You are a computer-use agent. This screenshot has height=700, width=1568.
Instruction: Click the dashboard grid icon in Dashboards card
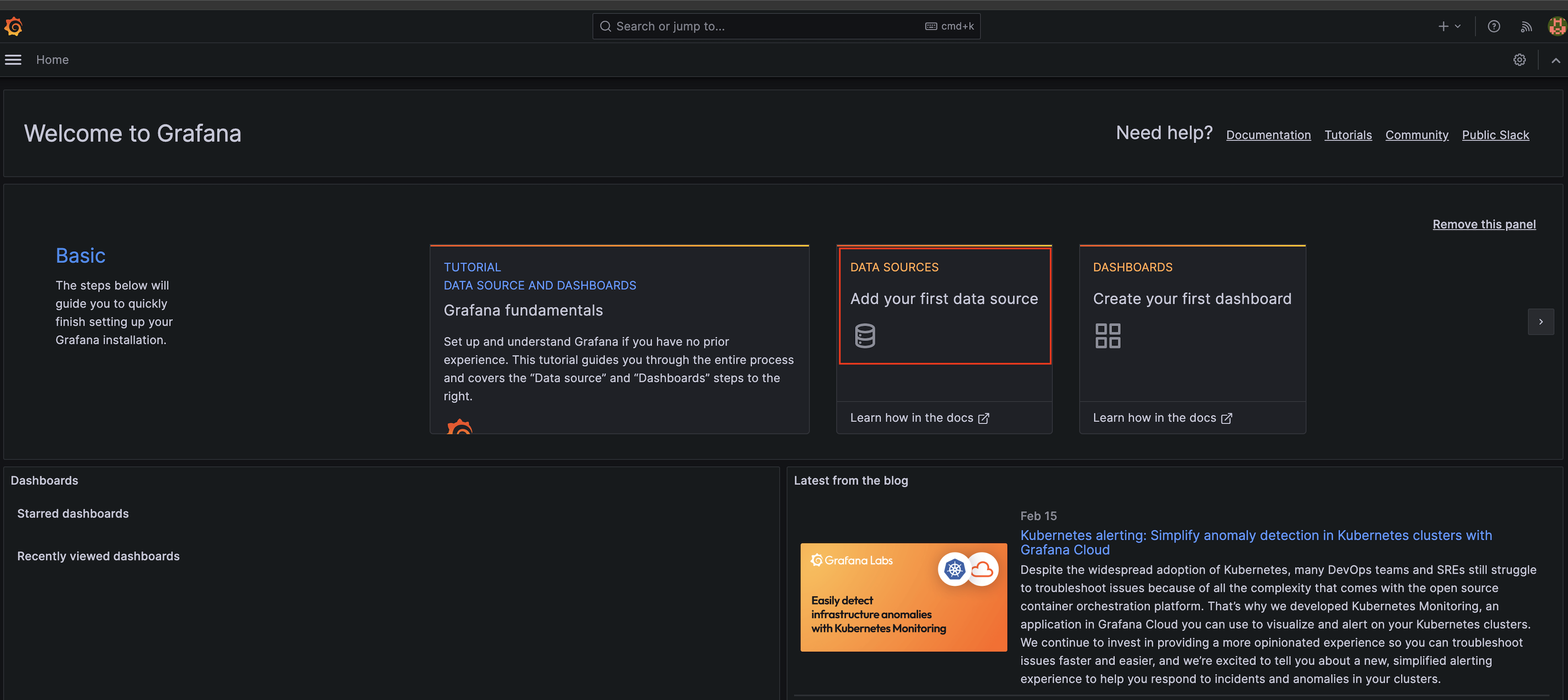pos(1107,335)
